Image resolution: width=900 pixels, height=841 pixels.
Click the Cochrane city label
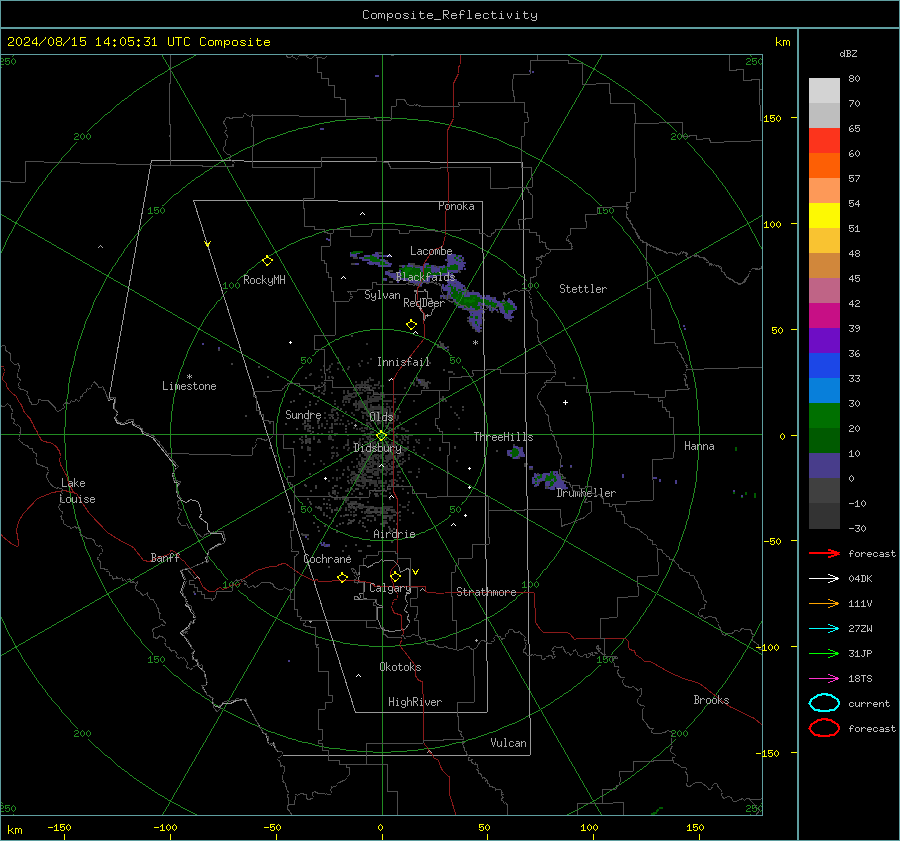[x=327, y=559]
